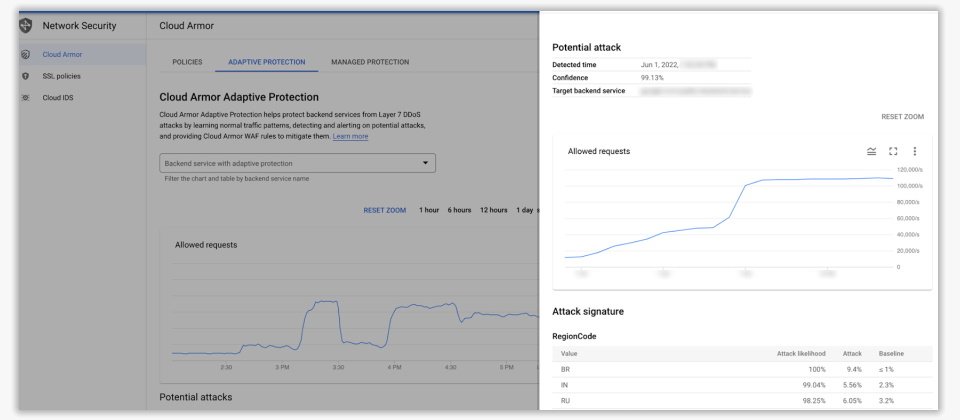
Task: Click the Value column header
Action: pos(569,354)
